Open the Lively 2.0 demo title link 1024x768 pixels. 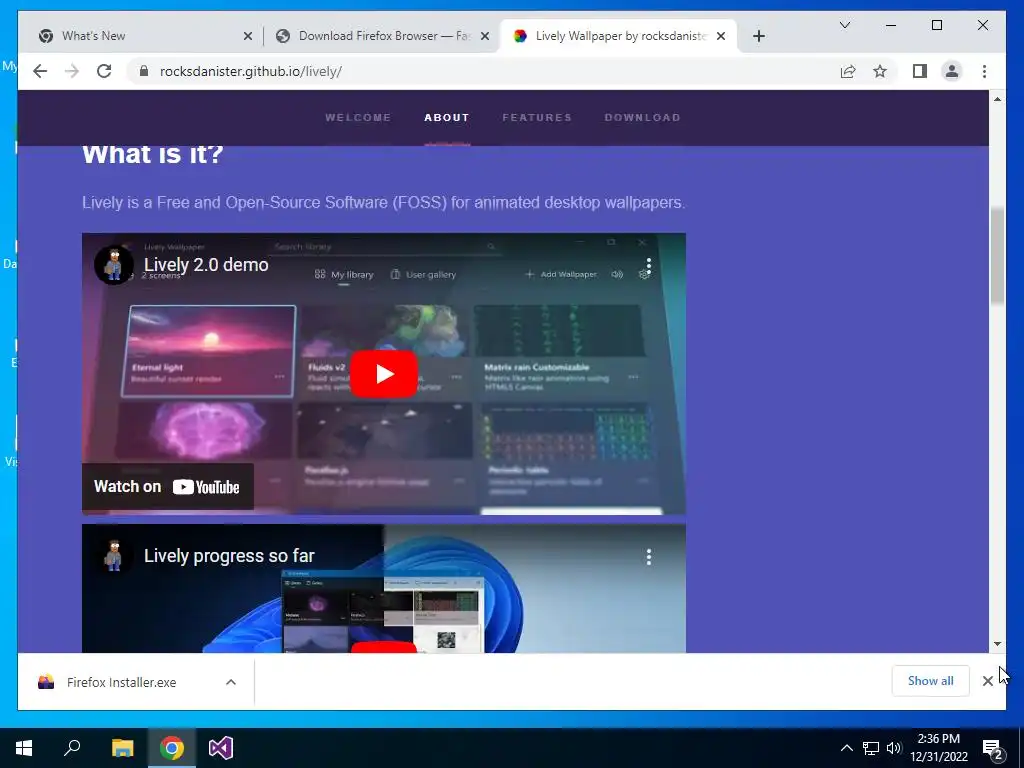[206, 264]
